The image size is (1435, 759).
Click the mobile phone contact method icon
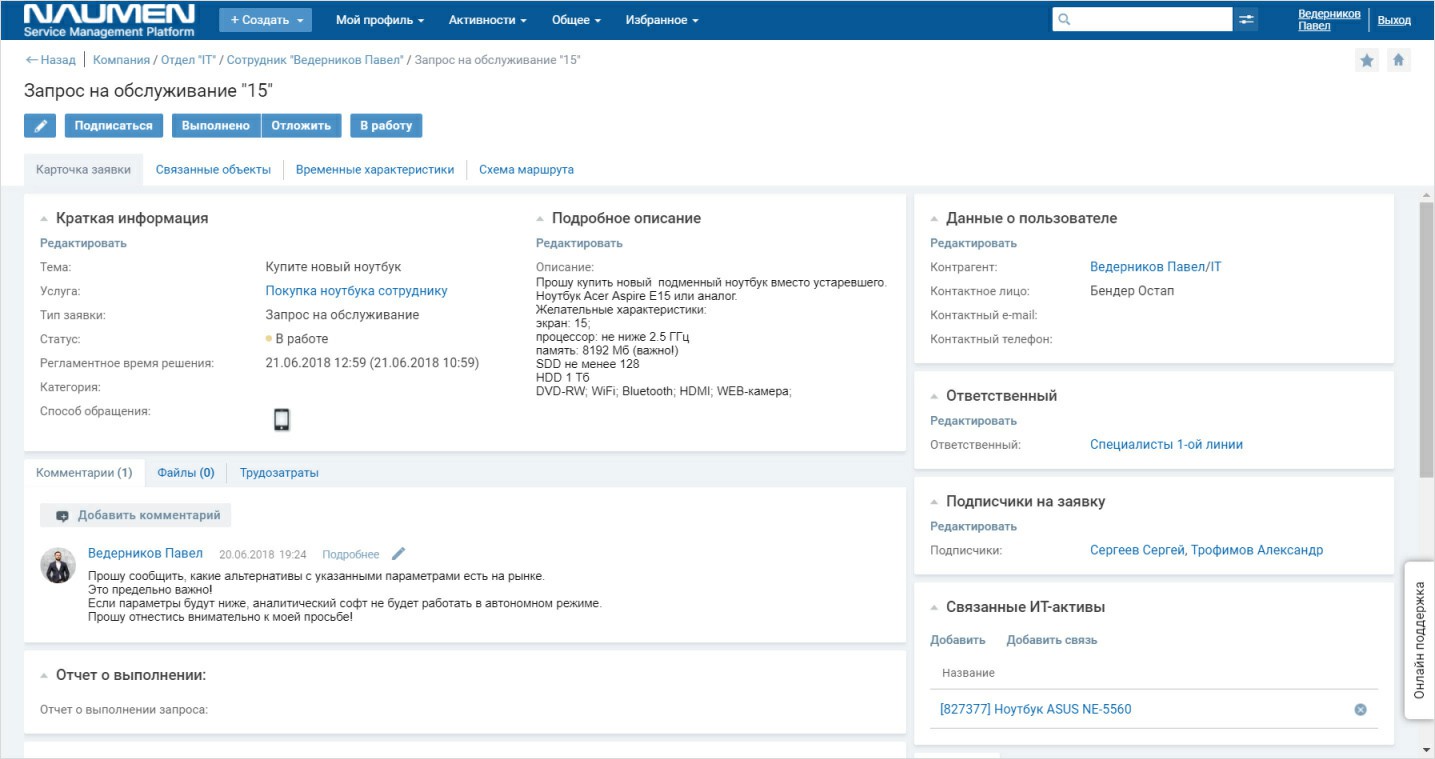click(281, 420)
